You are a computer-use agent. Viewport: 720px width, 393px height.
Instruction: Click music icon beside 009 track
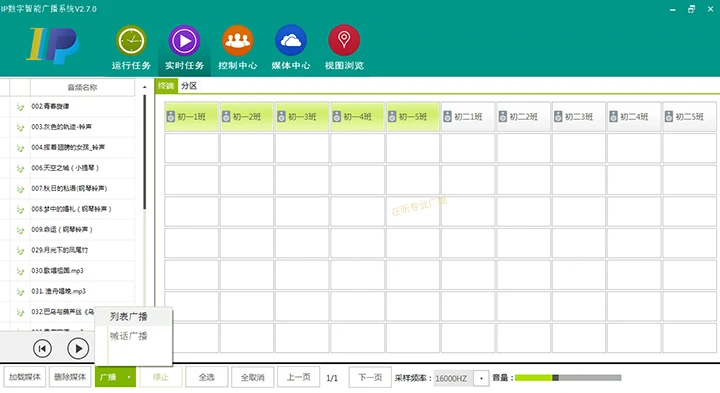(x=20, y=230)
